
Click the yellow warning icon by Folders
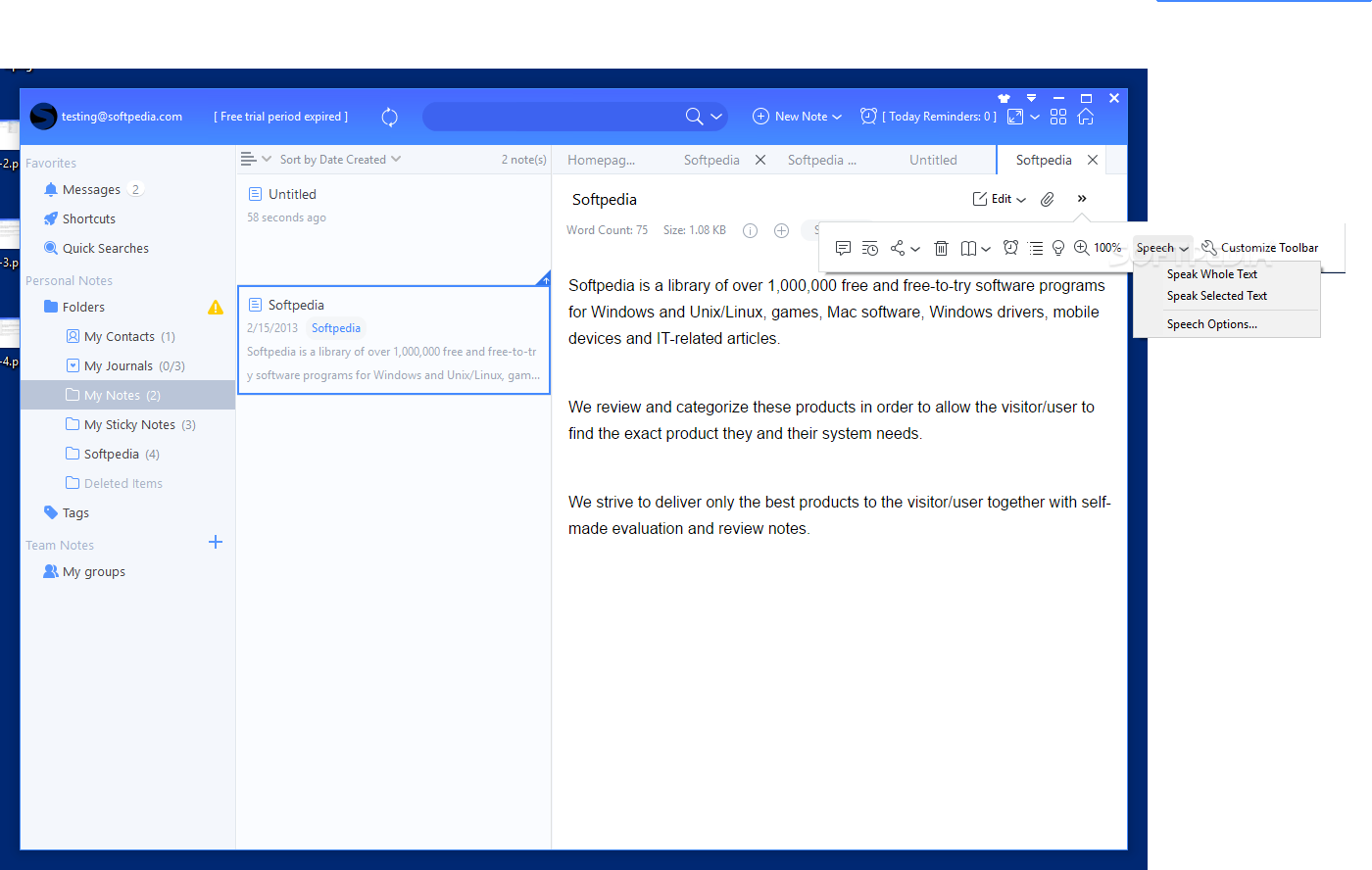point(216,308)
